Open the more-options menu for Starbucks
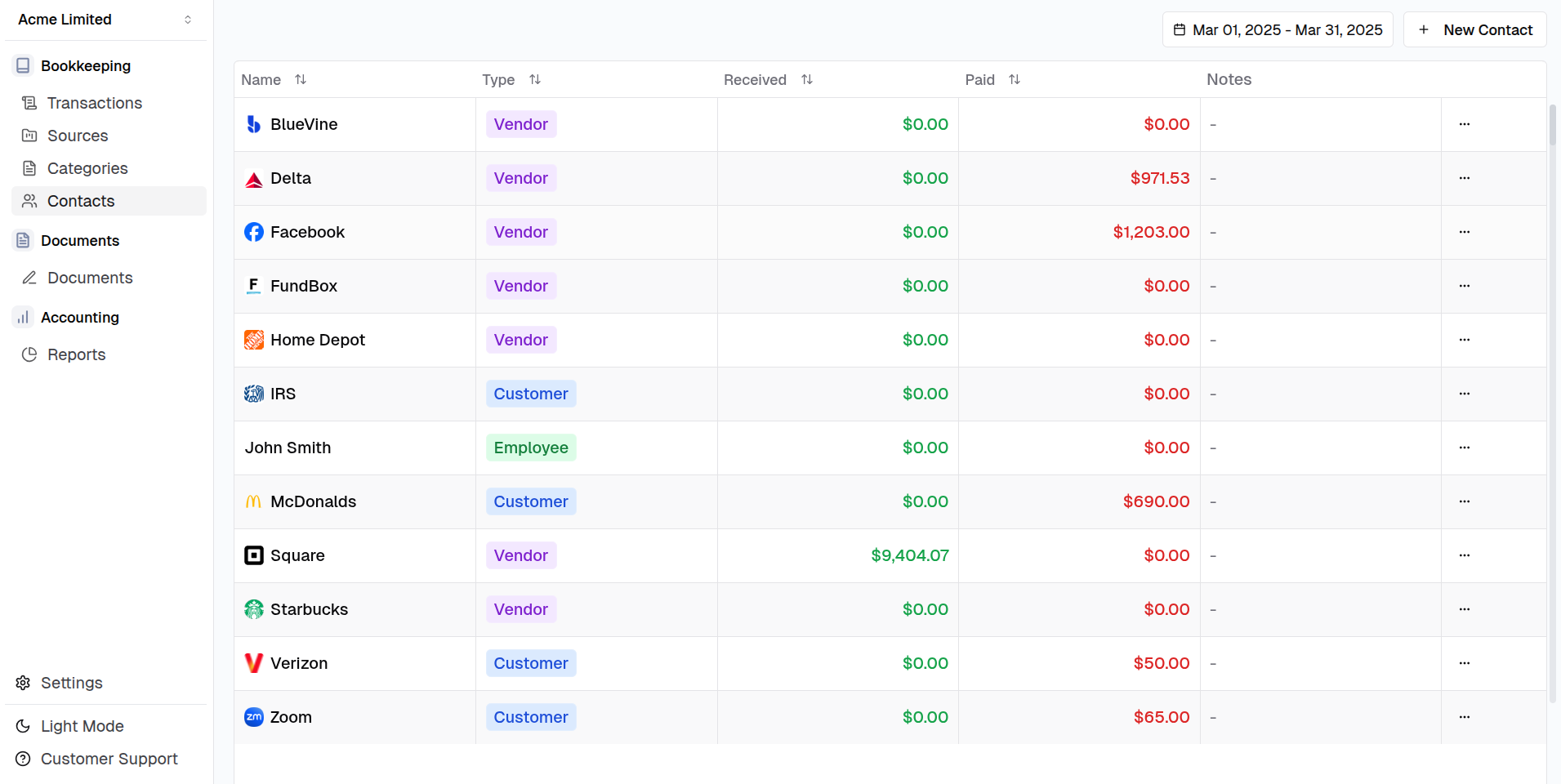 [x=1465, y=609]
